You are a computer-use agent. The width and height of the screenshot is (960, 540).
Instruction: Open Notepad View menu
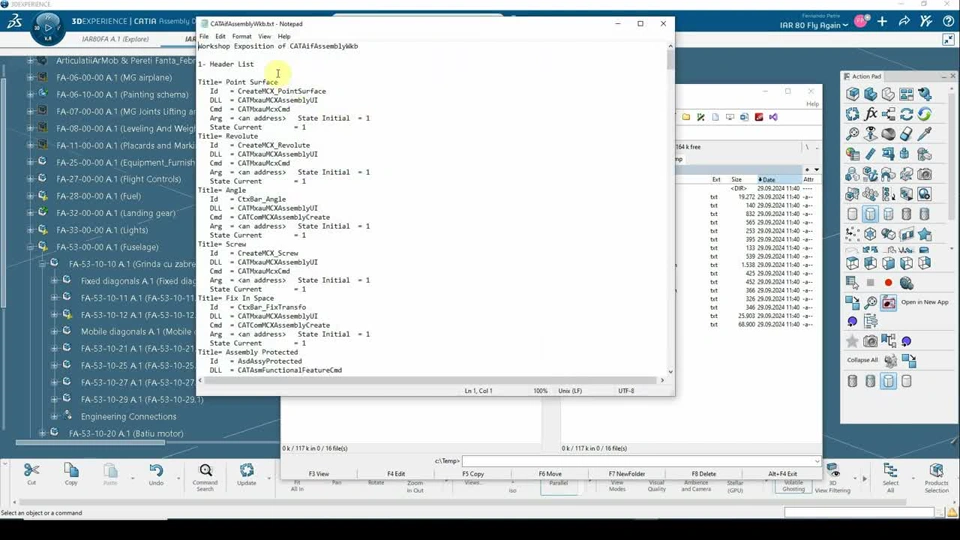(264, 36)
